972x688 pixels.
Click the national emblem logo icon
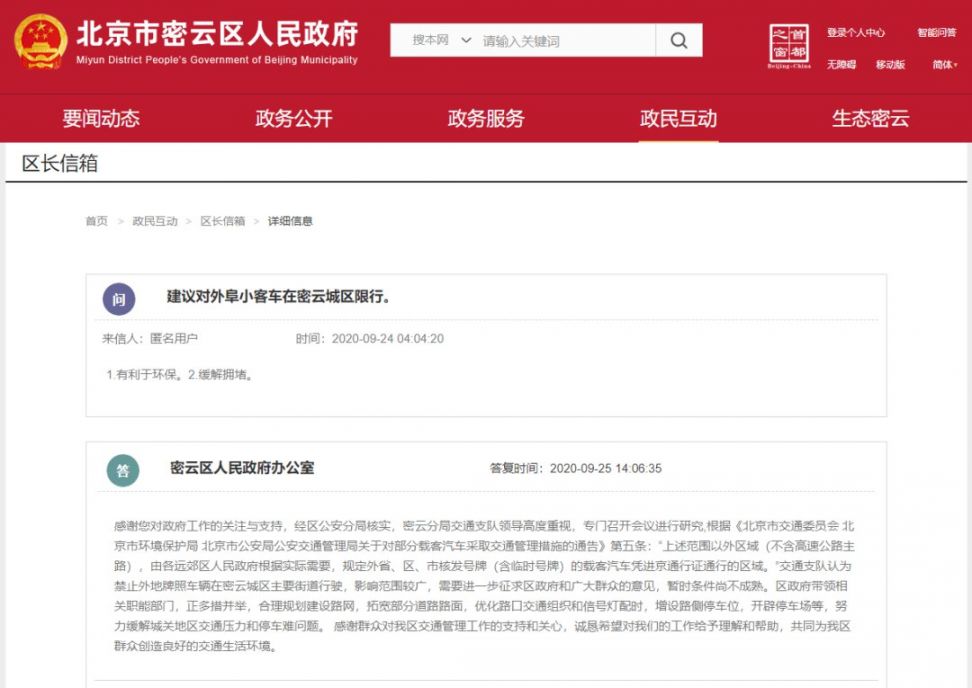[40, 41]
